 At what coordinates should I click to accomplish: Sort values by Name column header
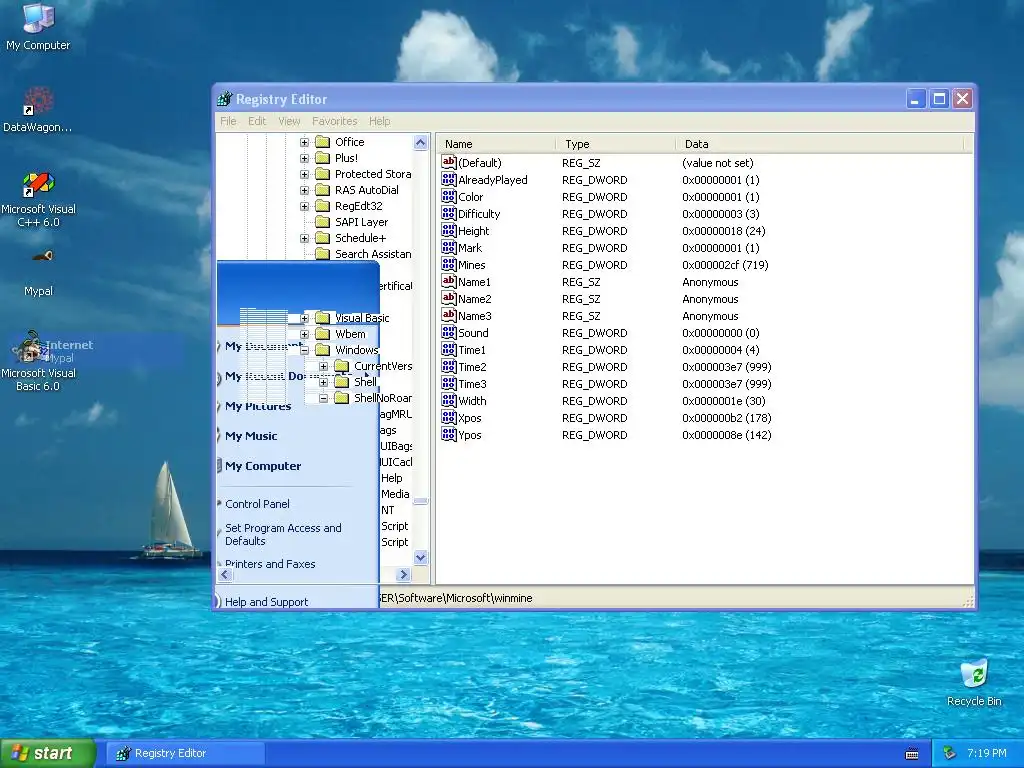click(x=497, y=144)
